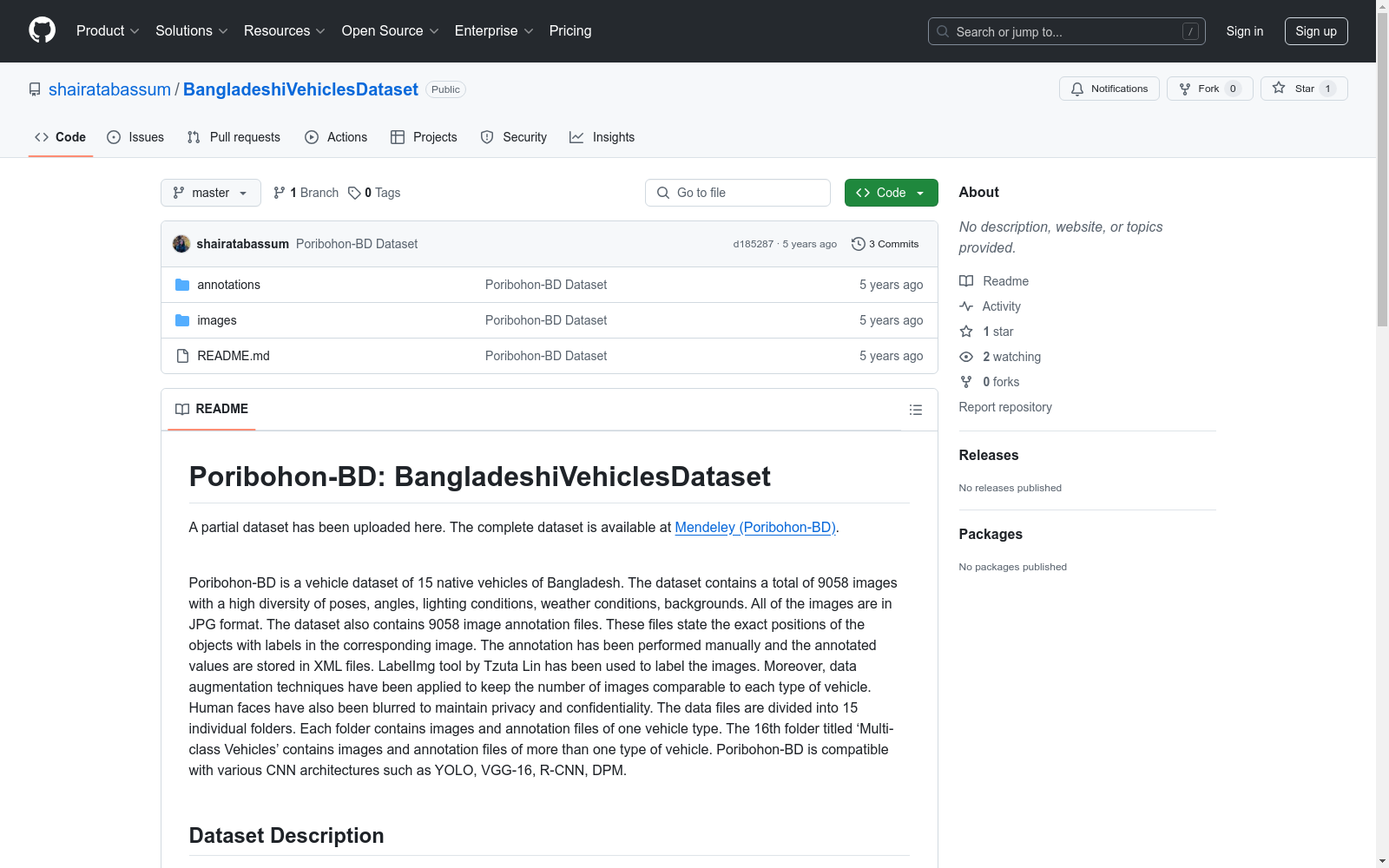Viewport: 1389px width, 868px height.
Task: Click the Notifications bell button
Action: coord(1109,89)
